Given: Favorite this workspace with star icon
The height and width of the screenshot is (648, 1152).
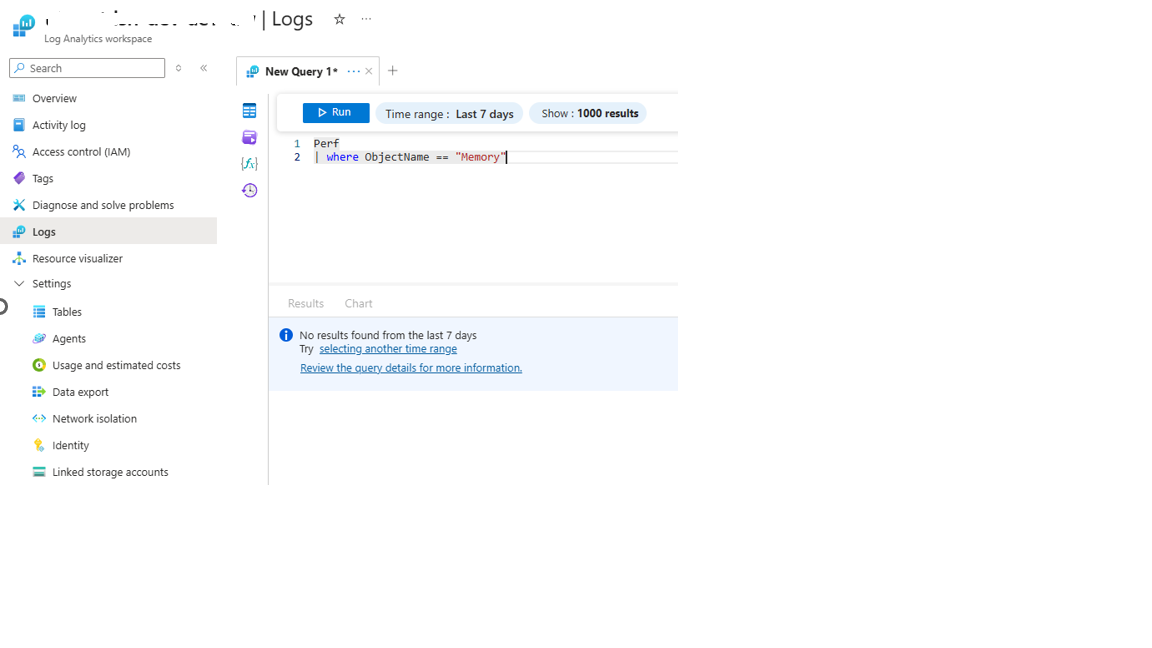Looking at the screenshot, I should 339,19.
